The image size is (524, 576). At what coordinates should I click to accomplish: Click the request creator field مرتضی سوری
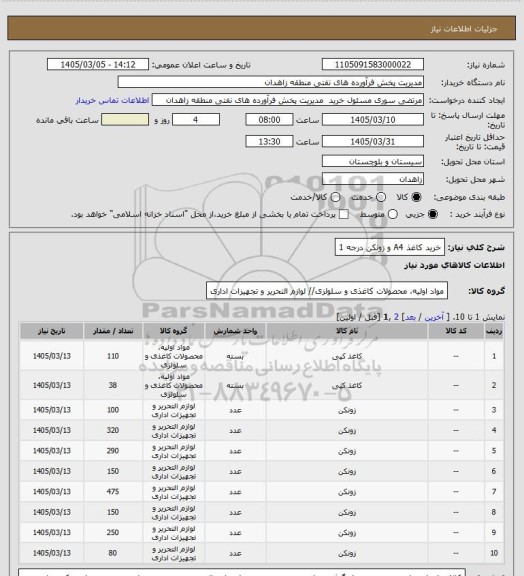point(288,100)
